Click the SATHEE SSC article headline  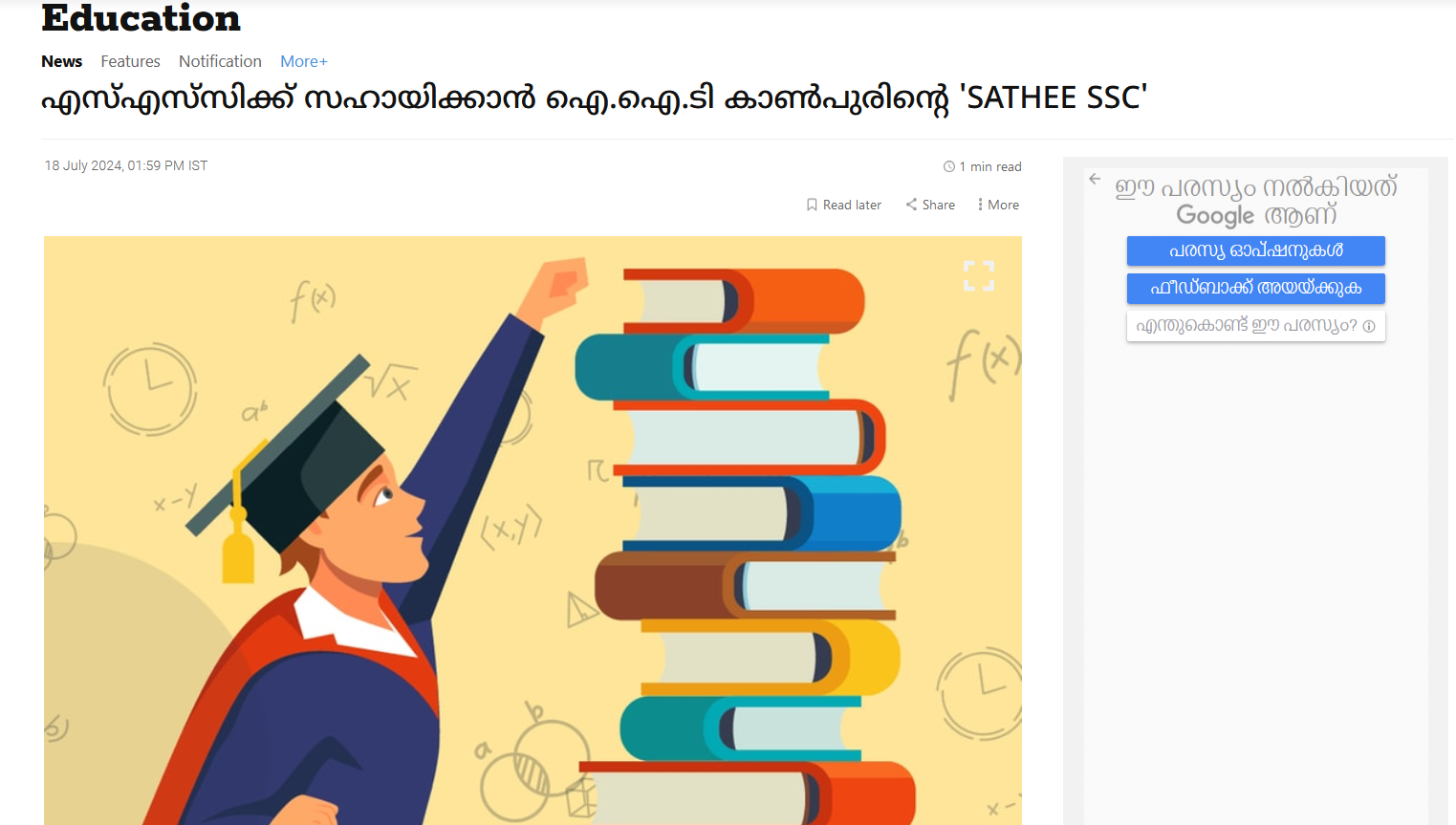point(594,98)
